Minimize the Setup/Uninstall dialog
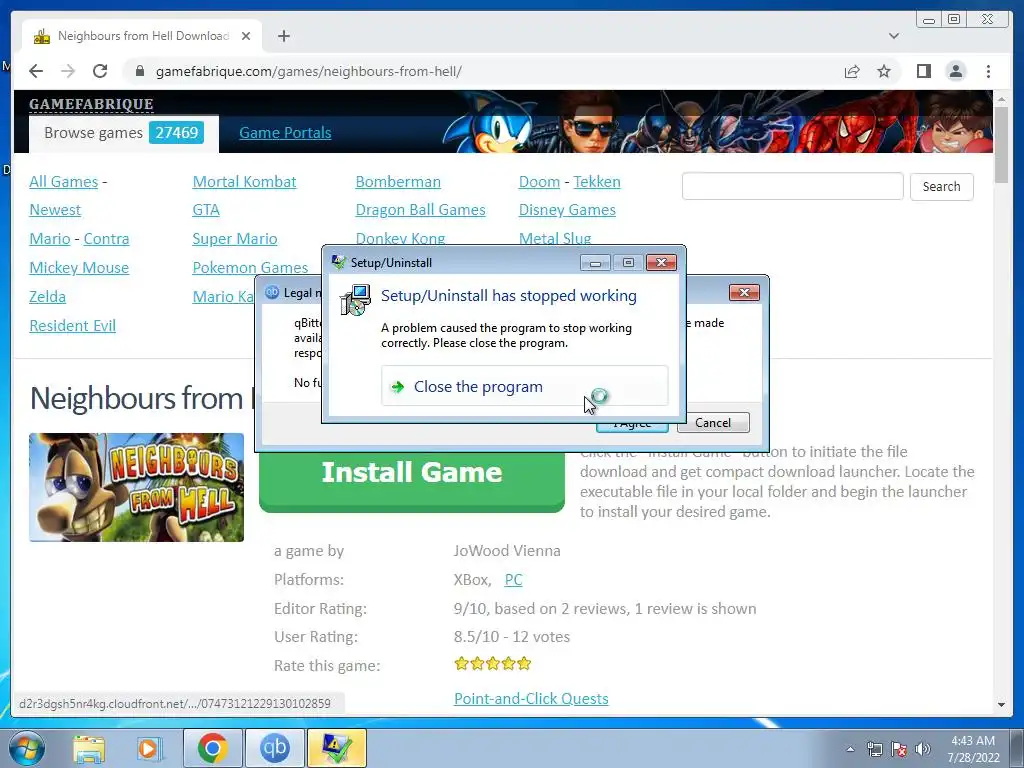 (x=595, y=263)
